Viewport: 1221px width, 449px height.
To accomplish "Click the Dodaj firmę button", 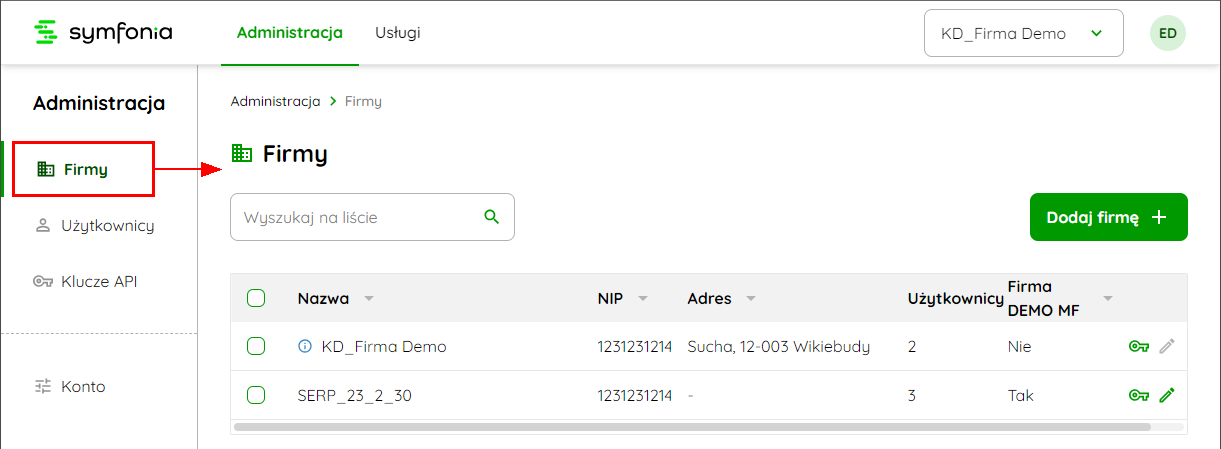I will [1109, 217].
